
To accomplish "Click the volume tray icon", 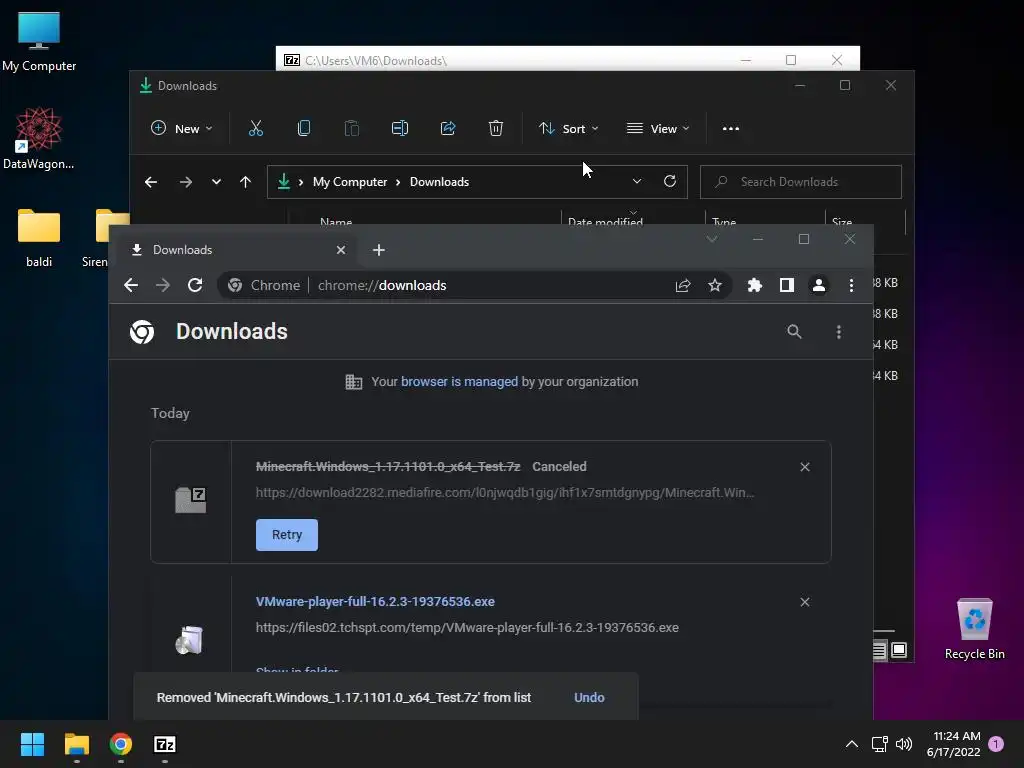I will tap(904, 744).
